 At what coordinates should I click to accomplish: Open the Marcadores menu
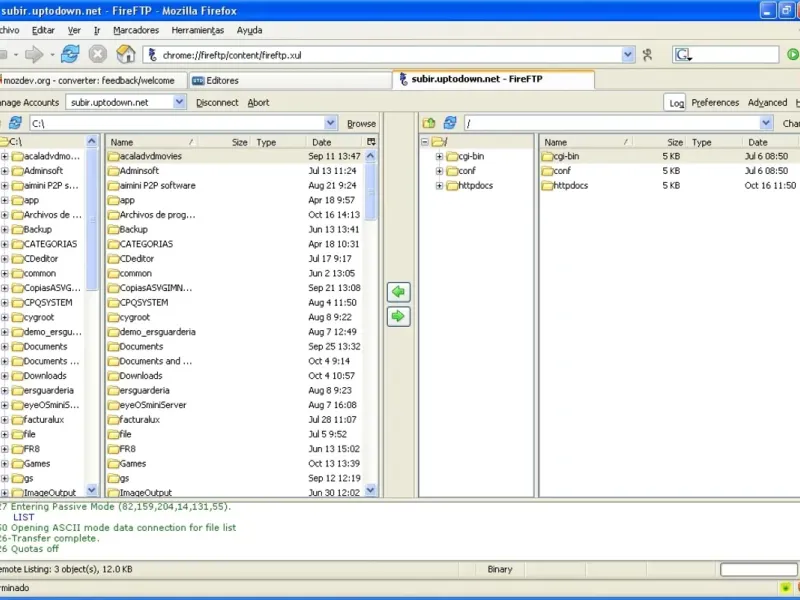click(x=136, y=30)
